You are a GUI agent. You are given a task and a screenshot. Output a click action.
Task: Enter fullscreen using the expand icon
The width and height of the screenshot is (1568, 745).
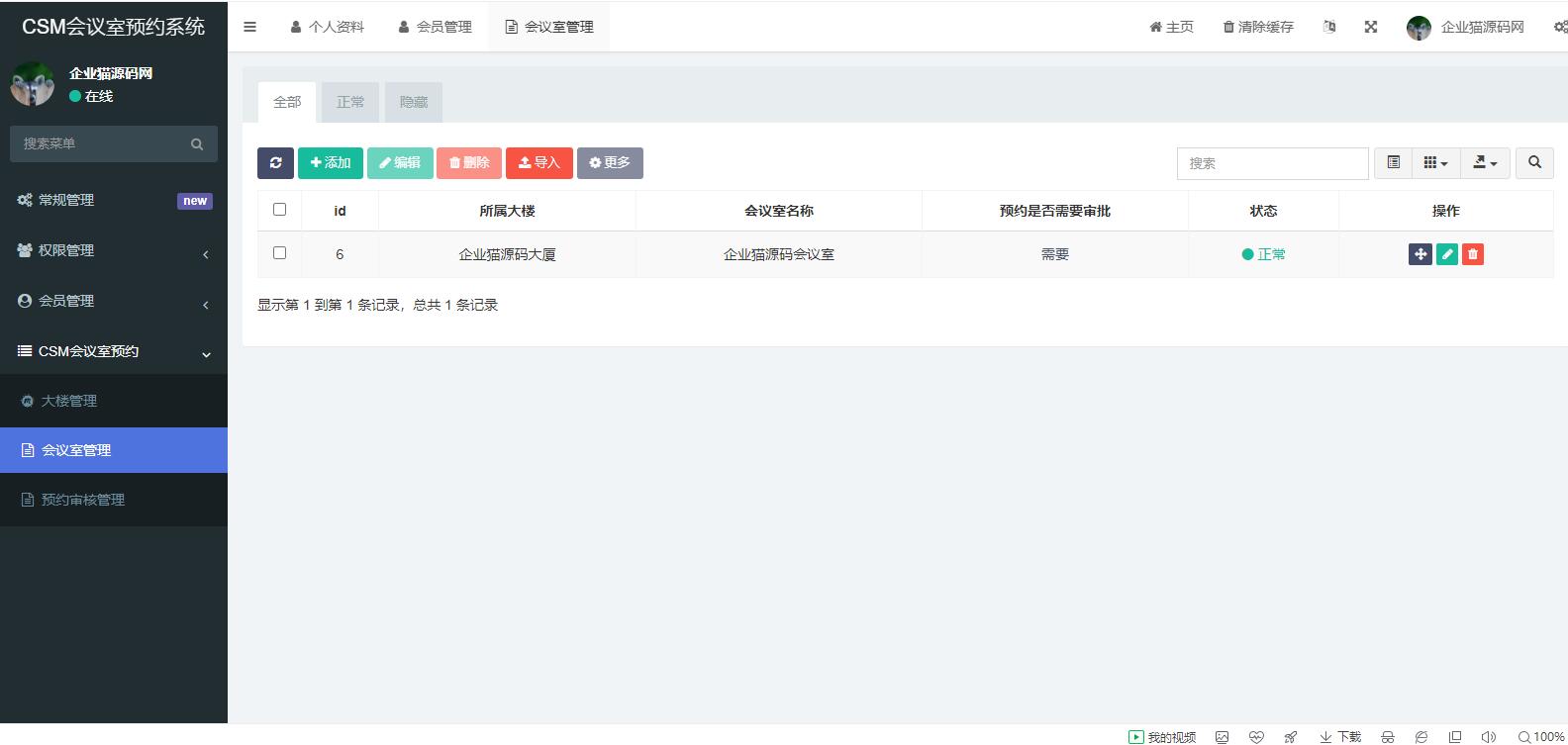click(1371, 27)
